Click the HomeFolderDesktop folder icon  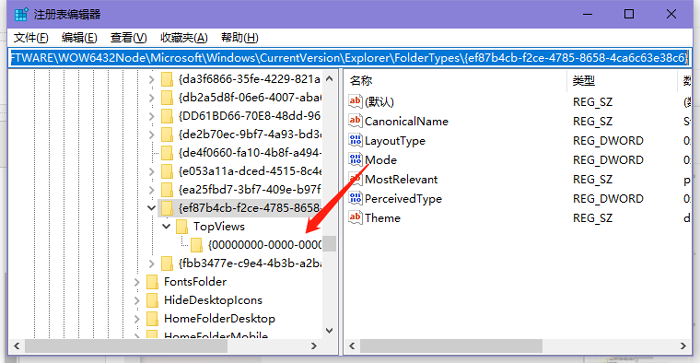[153, 319]
